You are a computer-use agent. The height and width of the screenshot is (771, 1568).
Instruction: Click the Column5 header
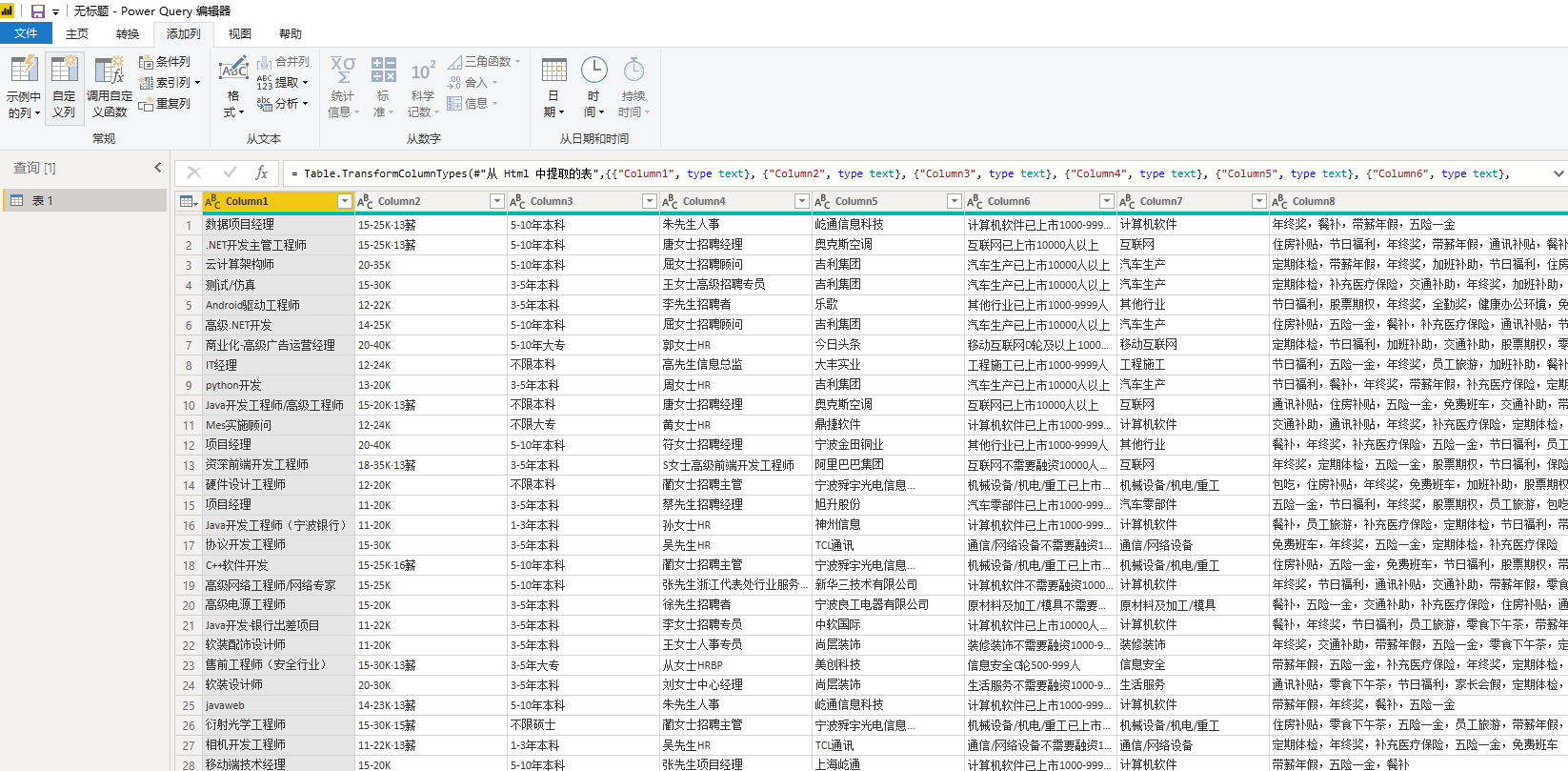[x=888, y=201]
